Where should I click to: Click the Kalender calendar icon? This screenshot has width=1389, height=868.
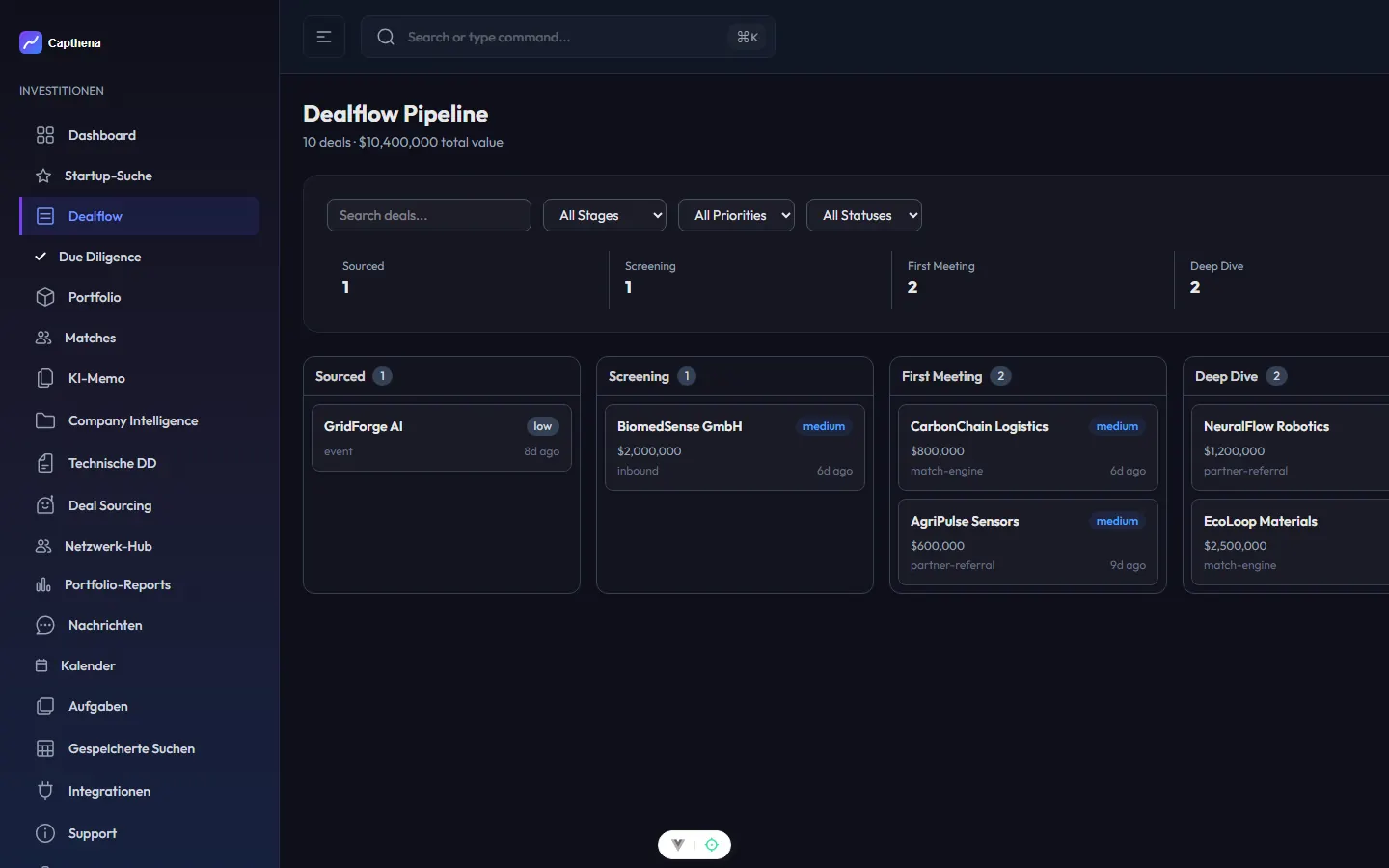point(41,665)
